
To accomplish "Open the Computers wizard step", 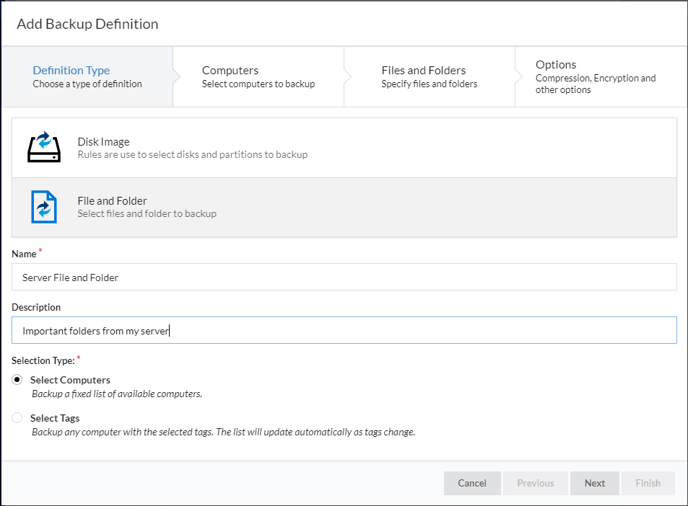I will (258, 77).
